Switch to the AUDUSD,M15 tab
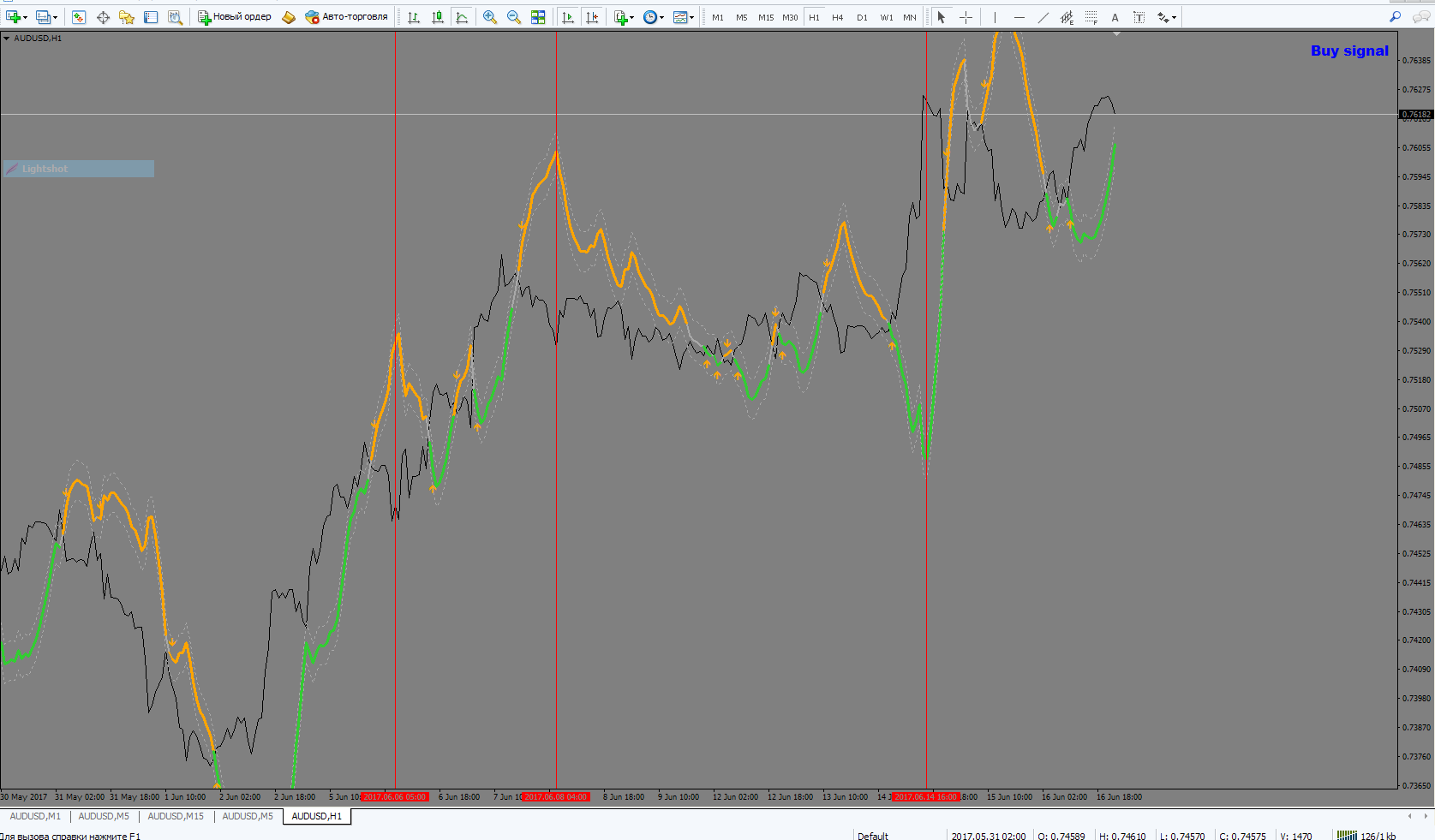 (176, 817)
